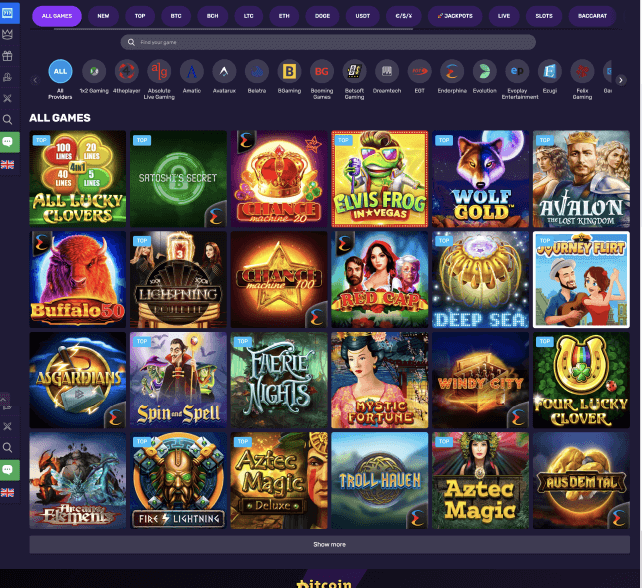
Task: Select the All Providers filter
Action: click(x=60, y=72)
